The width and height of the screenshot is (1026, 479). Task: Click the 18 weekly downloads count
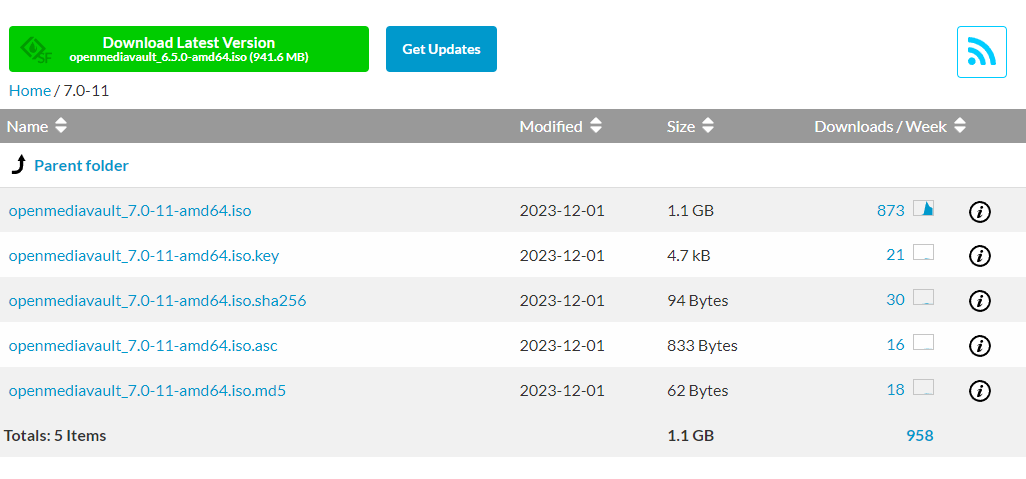(895, 391)
